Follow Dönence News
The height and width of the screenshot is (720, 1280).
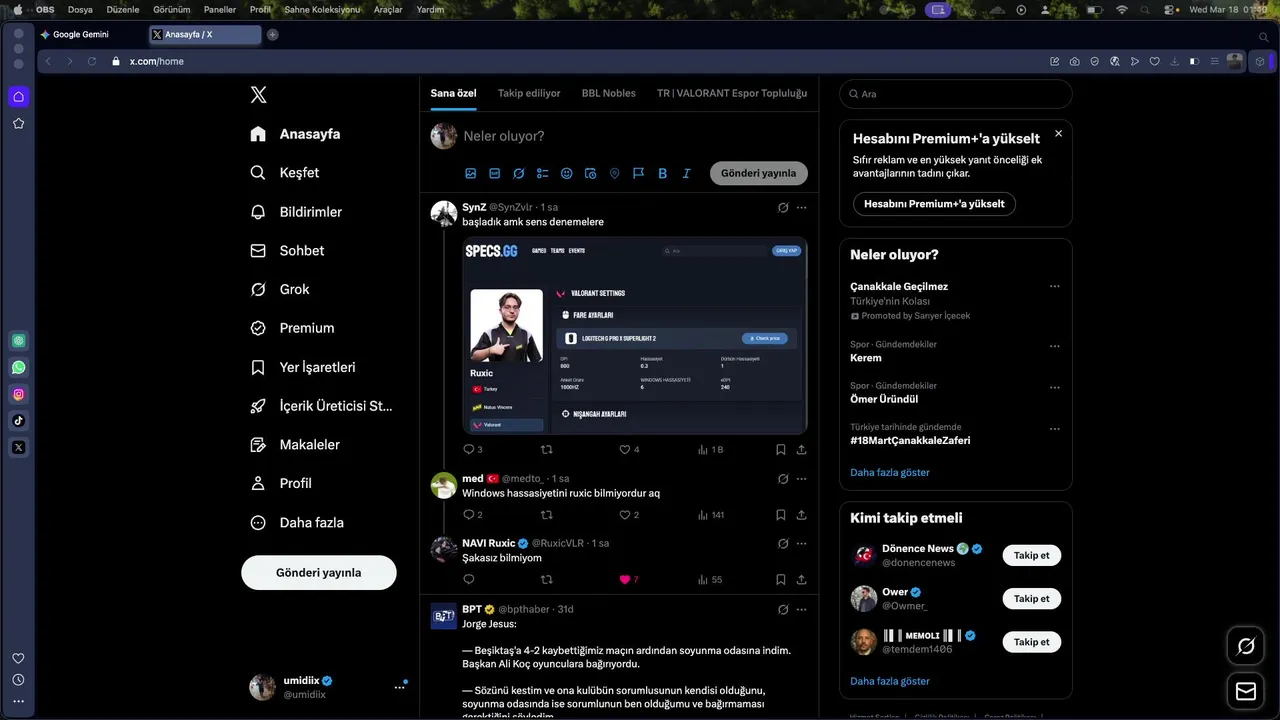click(1031, 555)
